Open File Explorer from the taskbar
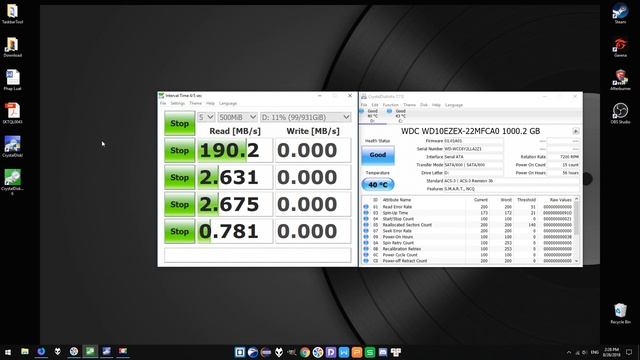 click(x=25, y=351)
